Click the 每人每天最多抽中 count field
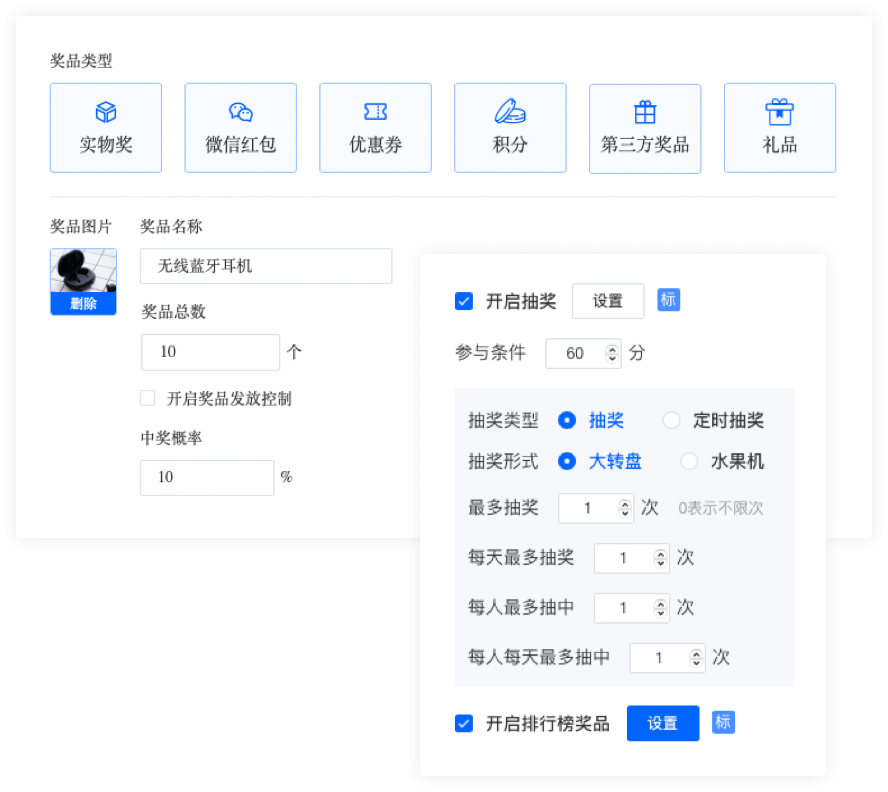Screen dimensions: 888x792 tap(667, 658)
